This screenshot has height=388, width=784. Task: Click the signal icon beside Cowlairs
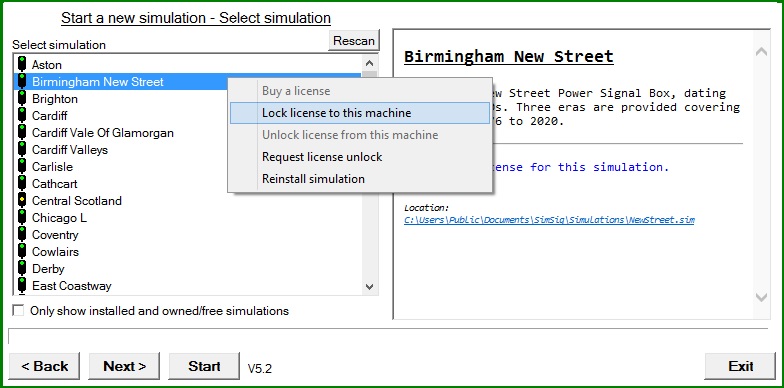tap(22, 252)
